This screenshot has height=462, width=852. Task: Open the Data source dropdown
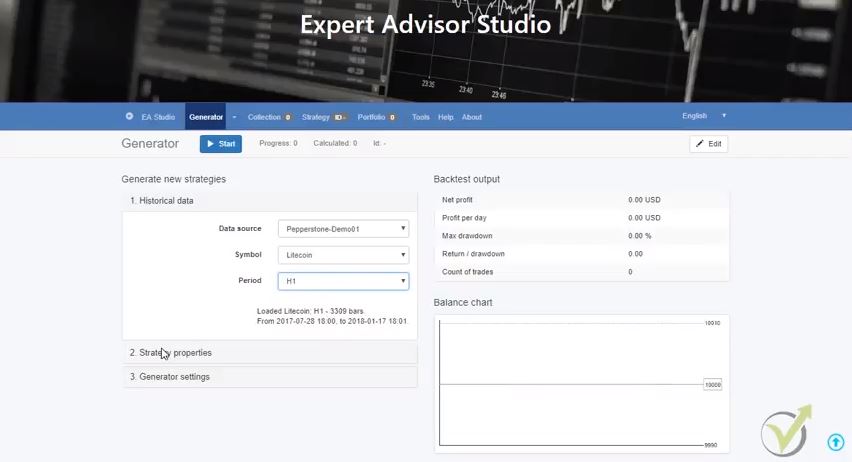tap(343, 229)
